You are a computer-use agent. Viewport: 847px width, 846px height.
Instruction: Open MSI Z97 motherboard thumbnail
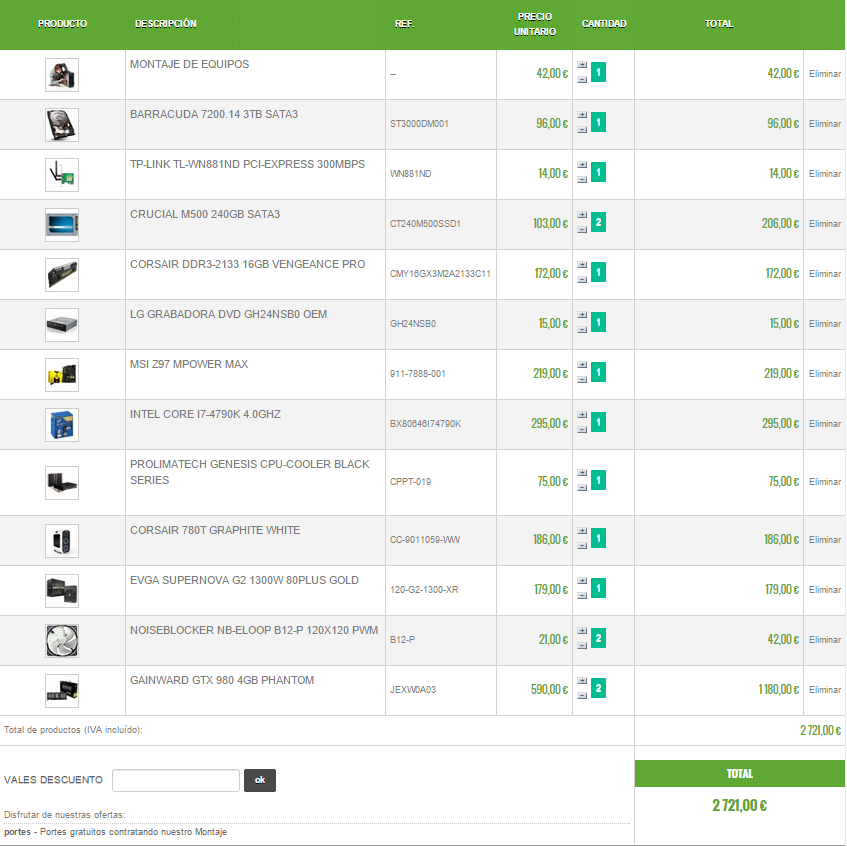[62, 375]
